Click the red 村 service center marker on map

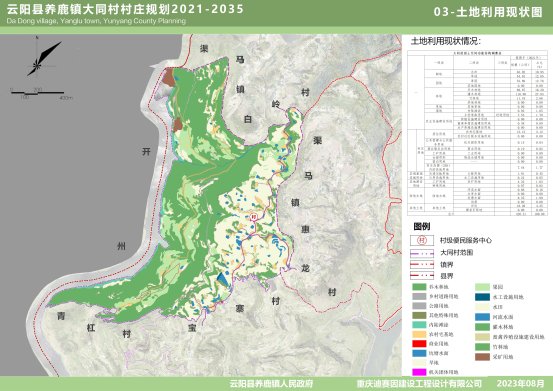254,216
